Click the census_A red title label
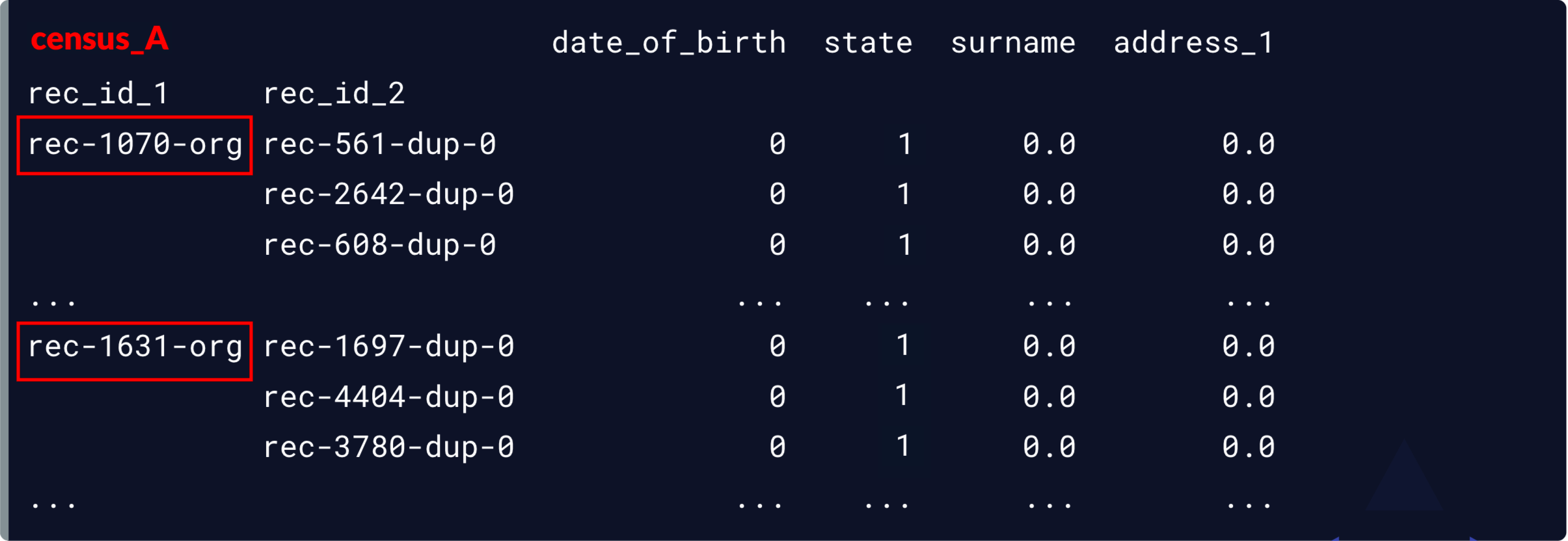The width and height of the screenshot is (1568, 541). click(x=100, y=40)
